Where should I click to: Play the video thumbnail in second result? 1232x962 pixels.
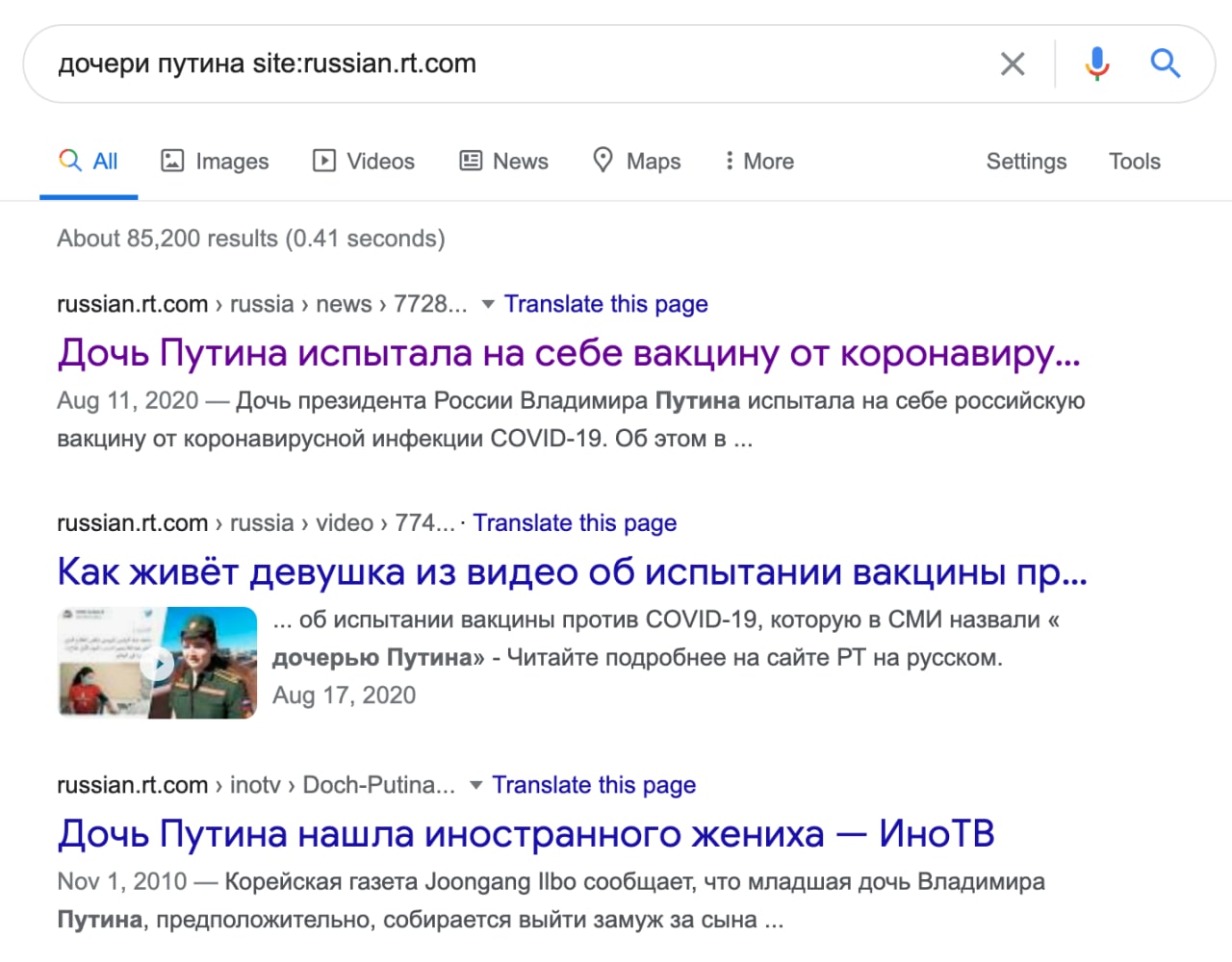pyautogui.click(x=158, y=663)
